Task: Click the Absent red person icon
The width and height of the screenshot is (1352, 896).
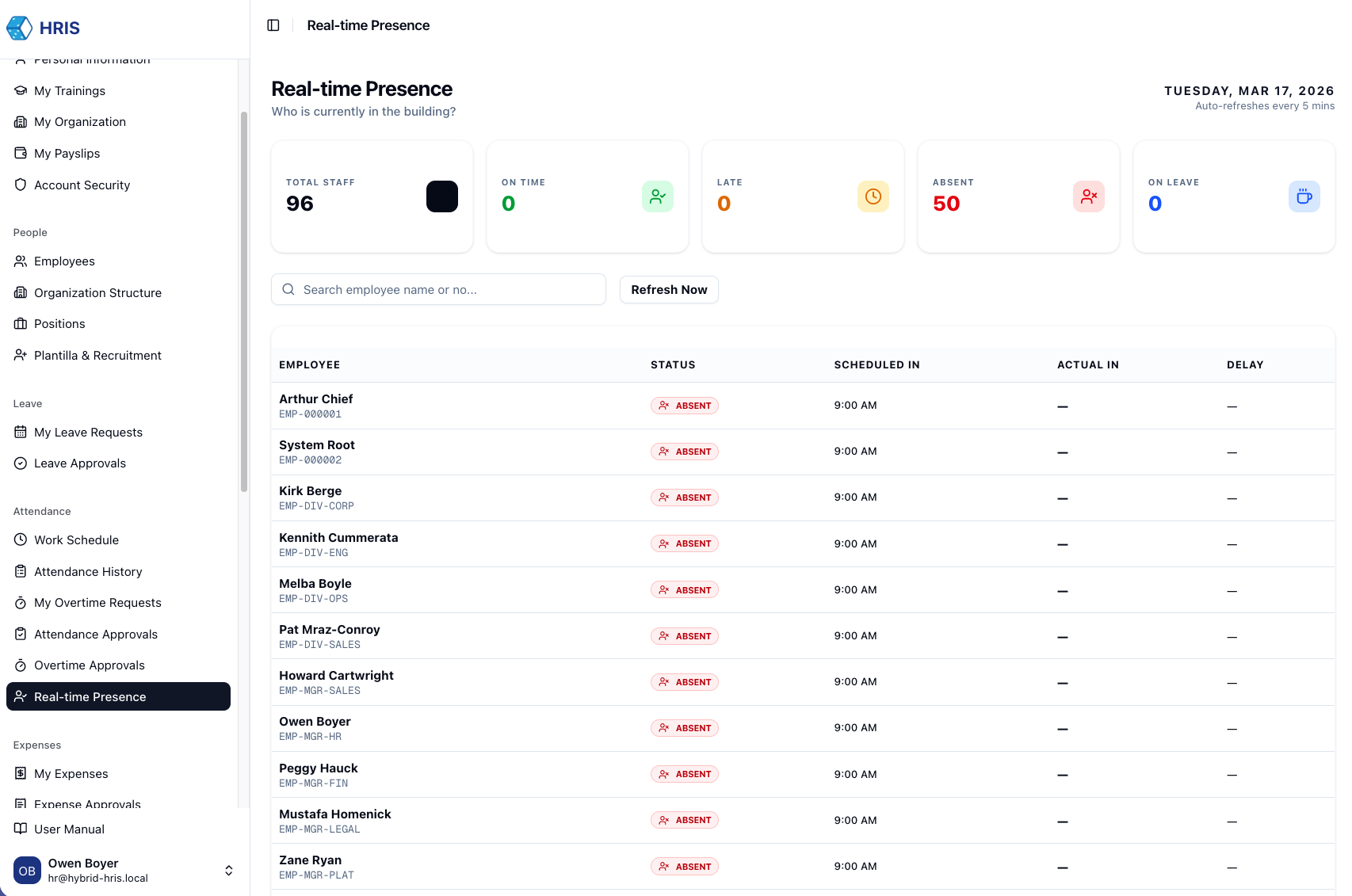Action: click(1088, 196)
